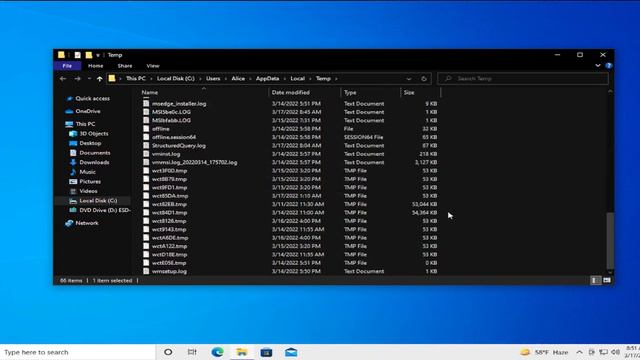
Task: Click the New folder quick access icon
Action: point(89,55)
